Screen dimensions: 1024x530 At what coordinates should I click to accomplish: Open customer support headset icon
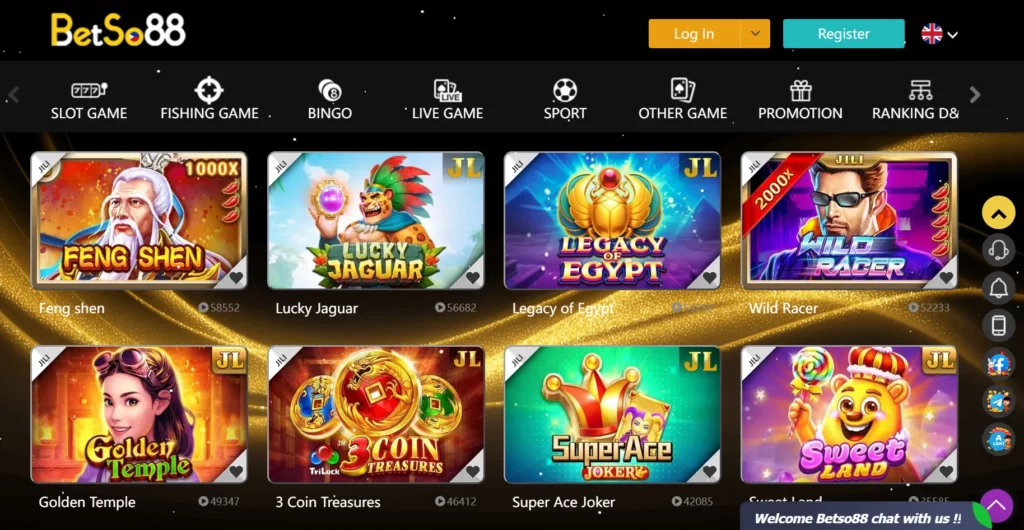(999, 250)
